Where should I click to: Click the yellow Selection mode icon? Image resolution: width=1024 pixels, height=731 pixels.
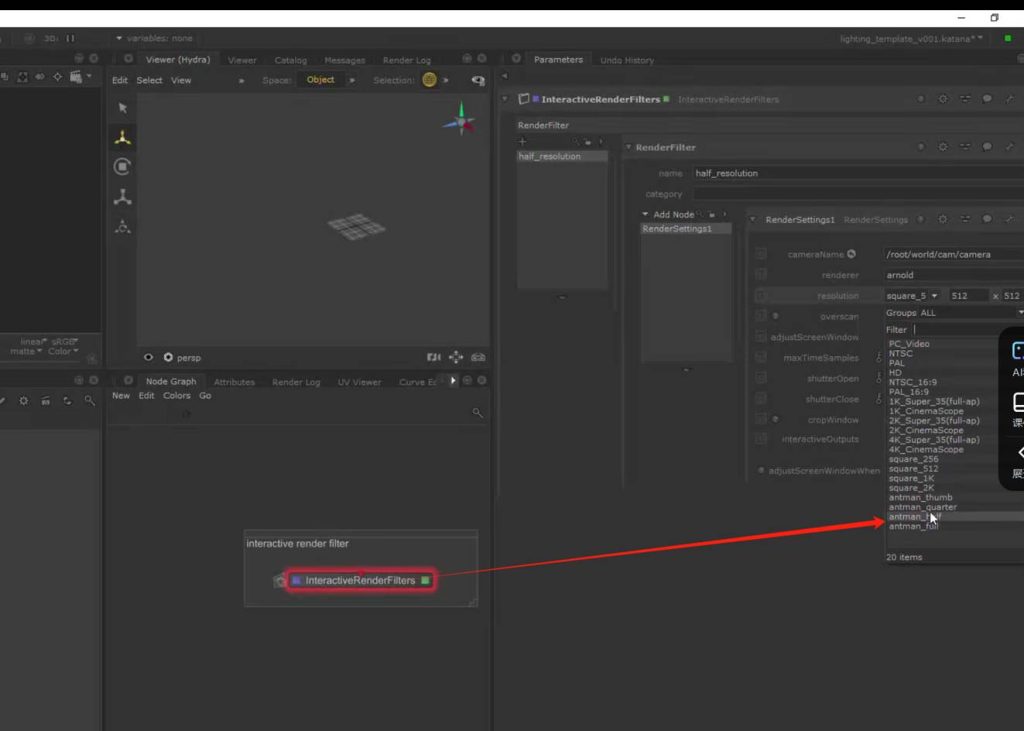[429, 80]
